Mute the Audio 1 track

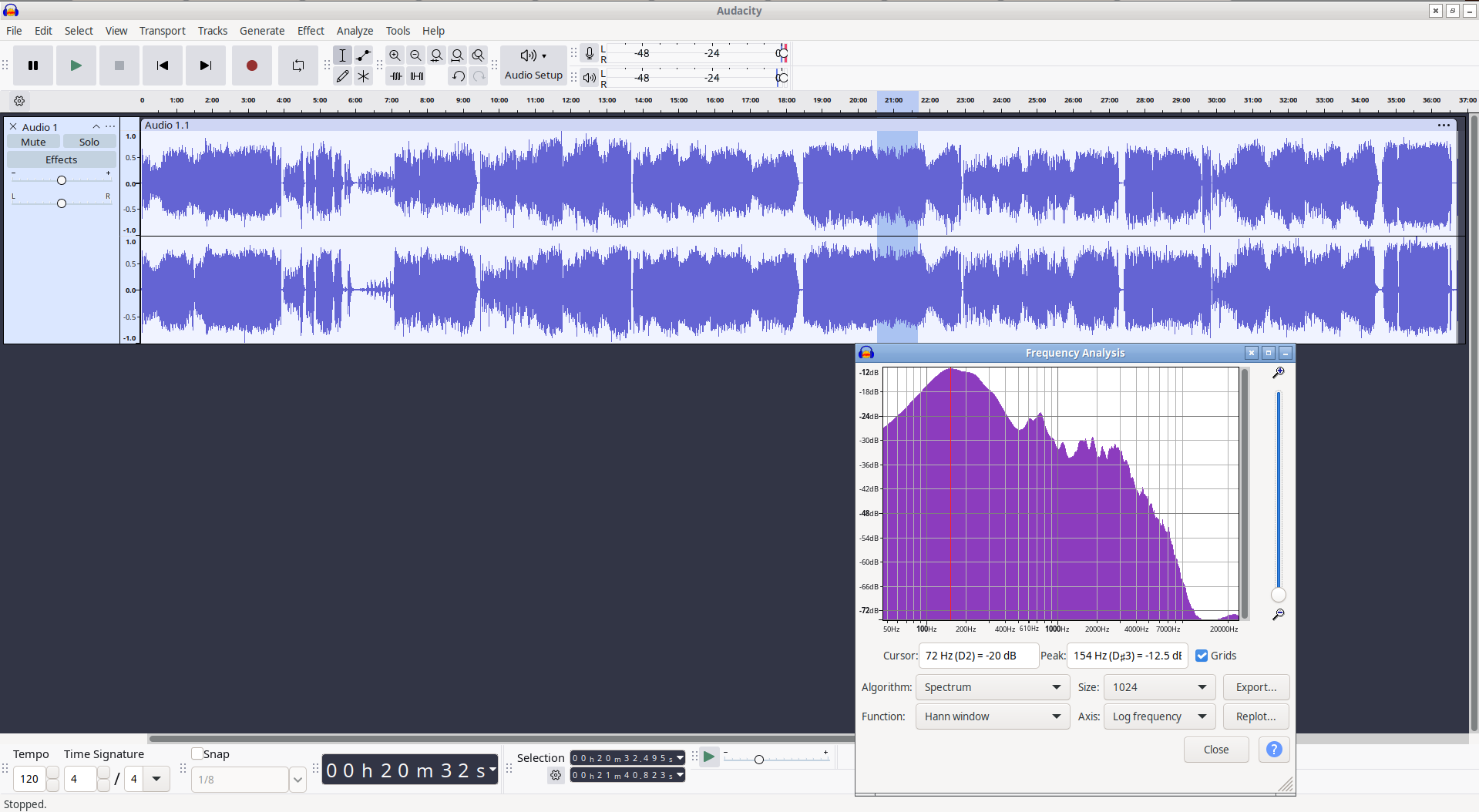coord(33,142)
